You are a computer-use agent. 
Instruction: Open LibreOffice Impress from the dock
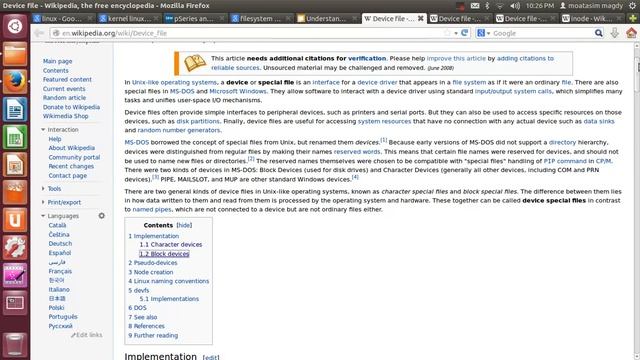[15, 164]
